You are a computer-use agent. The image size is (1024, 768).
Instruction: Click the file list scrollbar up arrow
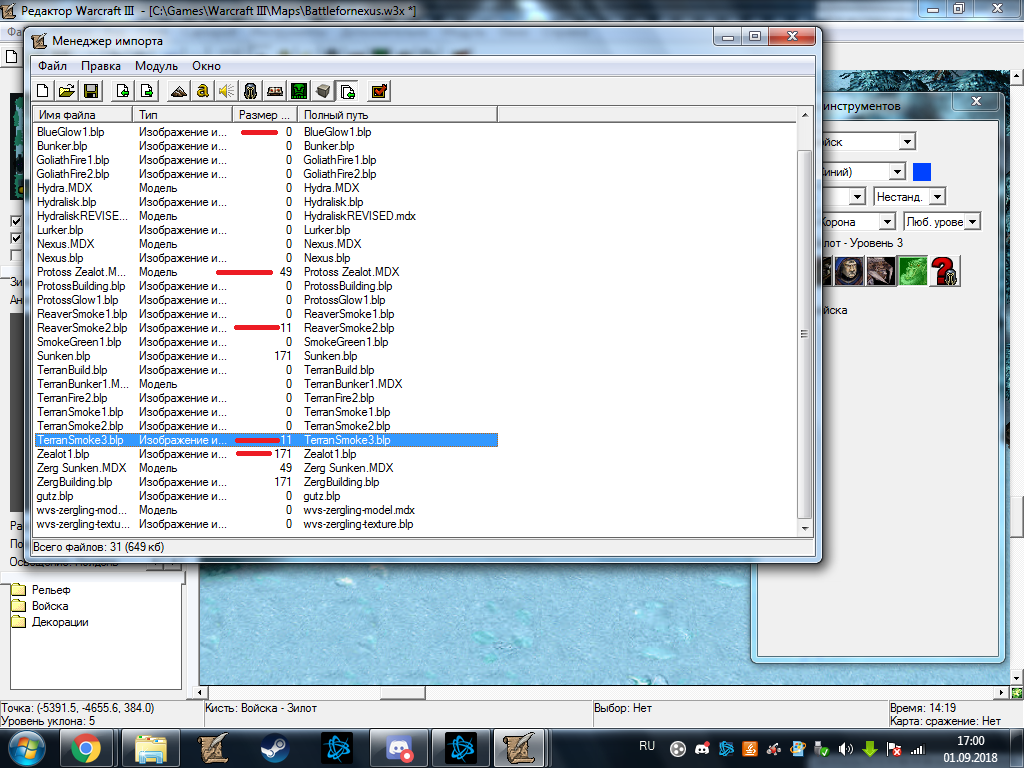pyautogui.click(x=805, y=115)
